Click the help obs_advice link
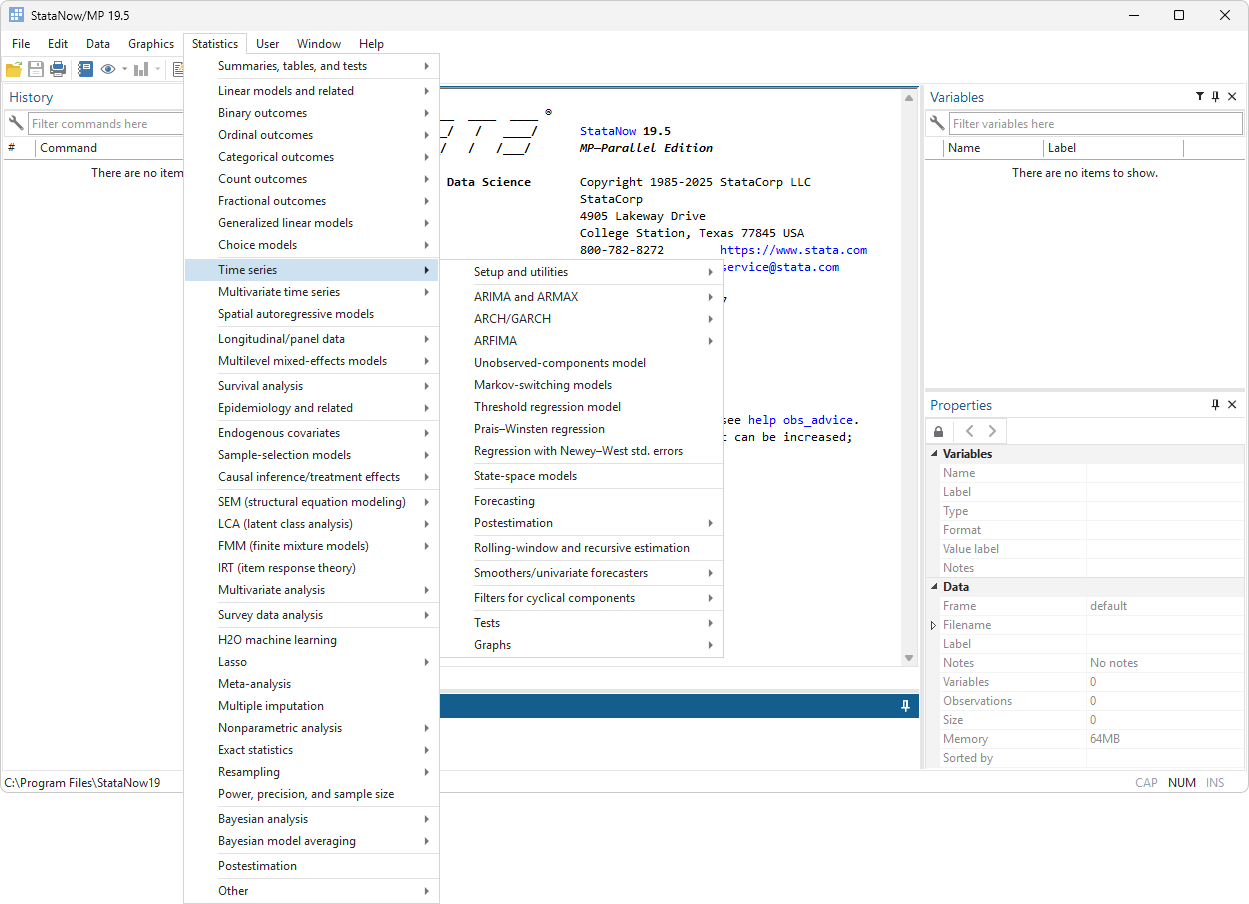This screenshot has width=1249, height=904. point(803,420)
